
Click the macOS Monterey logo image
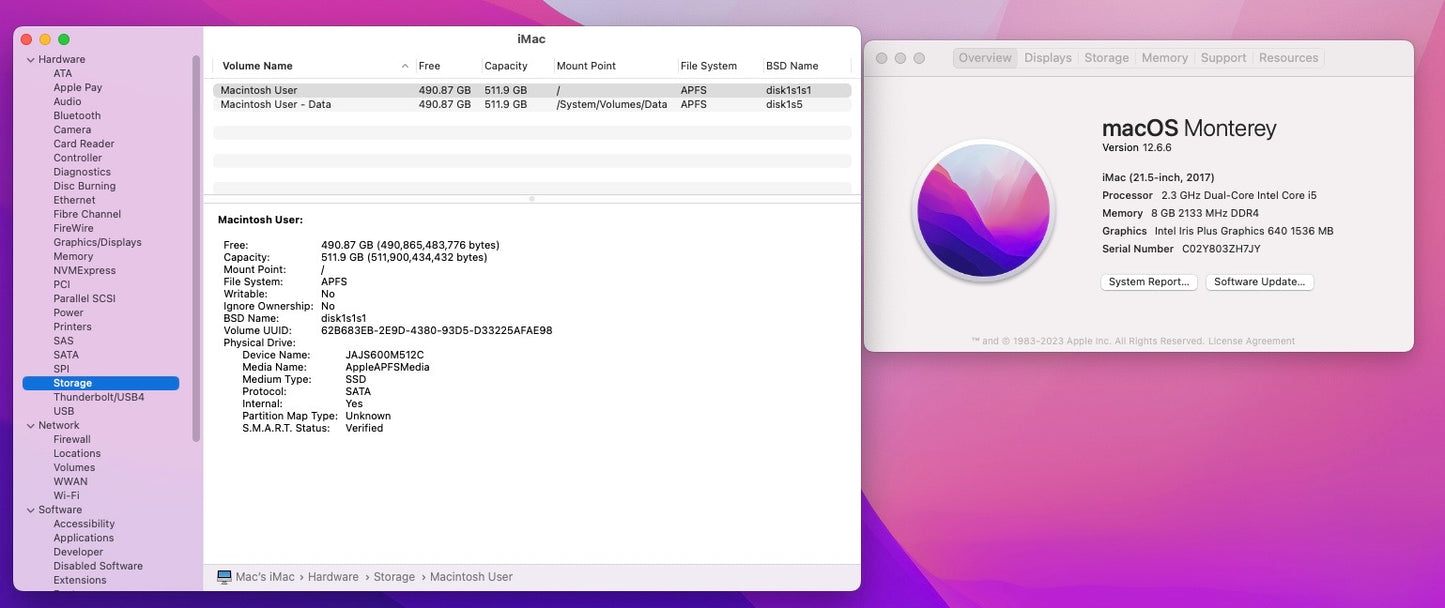coord(983,211)
